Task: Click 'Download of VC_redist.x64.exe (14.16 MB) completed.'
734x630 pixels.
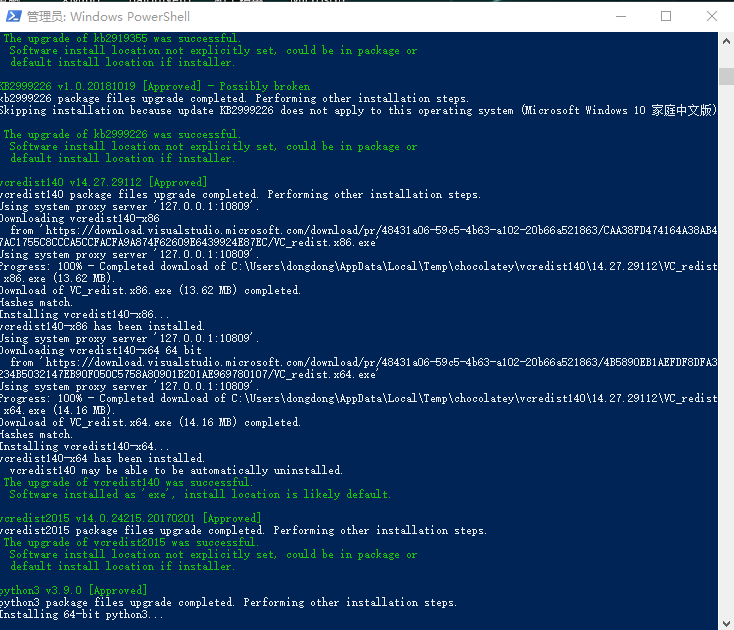Action: point(150,422)
